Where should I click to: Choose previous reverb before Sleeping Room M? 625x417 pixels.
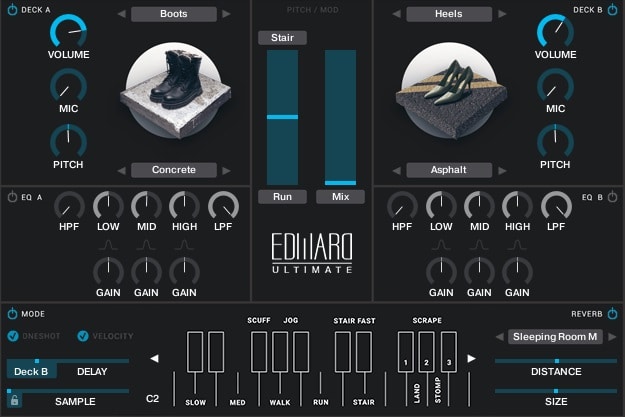499,337
